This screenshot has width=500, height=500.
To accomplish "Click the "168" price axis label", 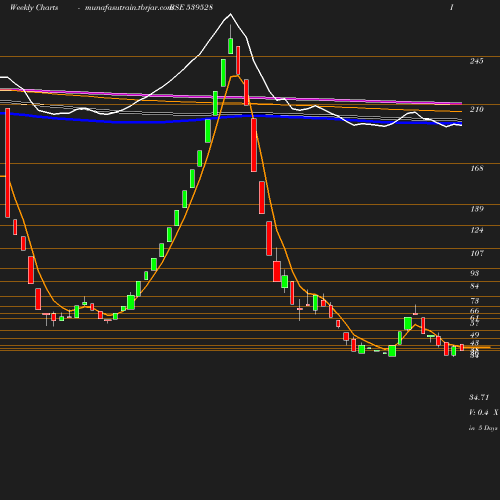I will (477, 168).
